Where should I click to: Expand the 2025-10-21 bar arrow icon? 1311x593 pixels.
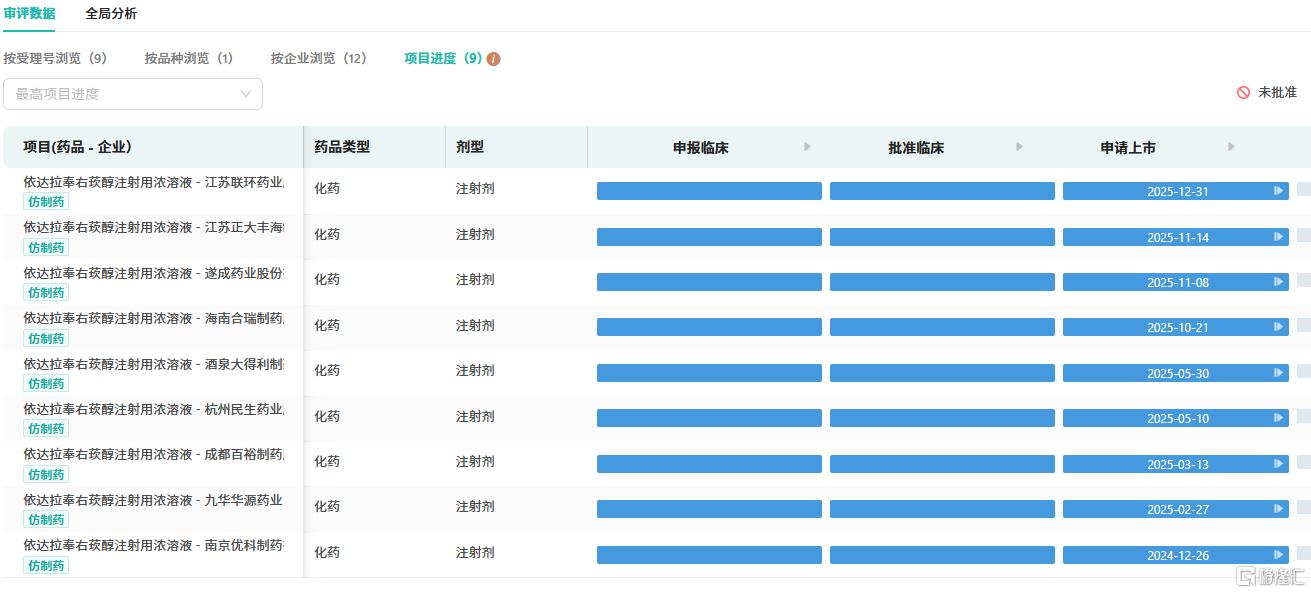click(x=1278, y=327)
